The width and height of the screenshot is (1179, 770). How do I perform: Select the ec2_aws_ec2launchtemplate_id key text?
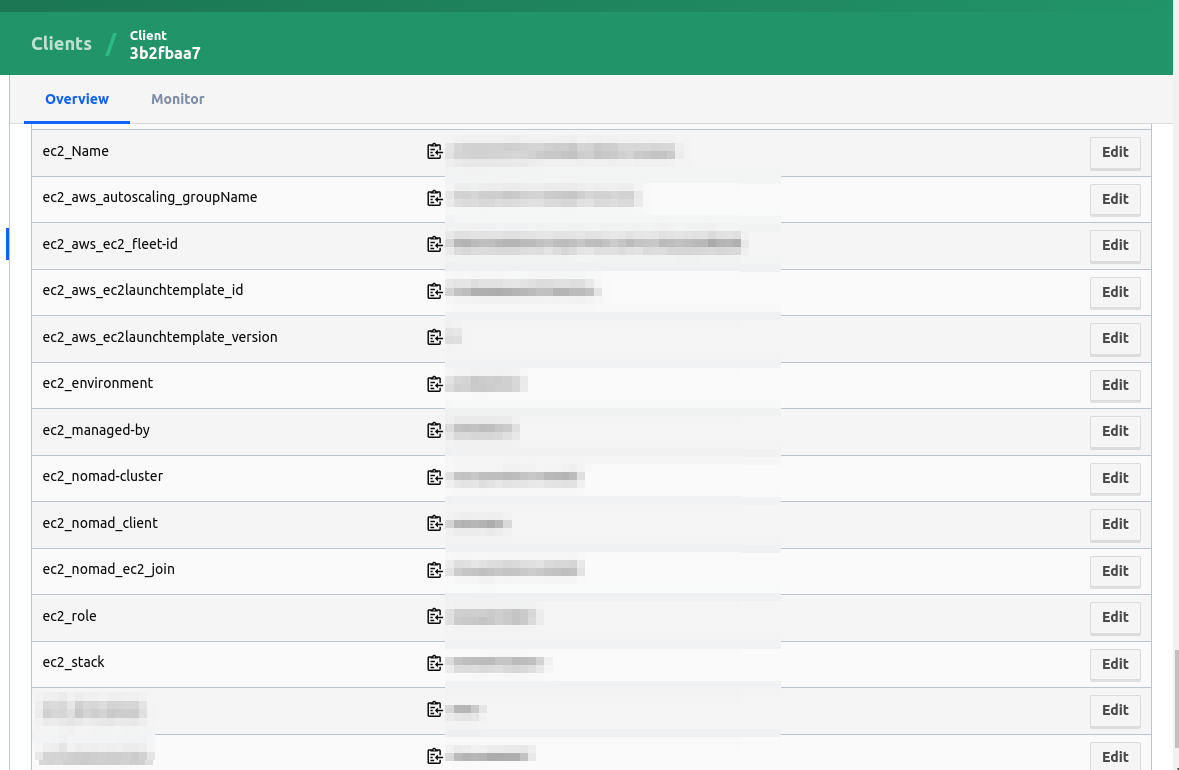143,290
